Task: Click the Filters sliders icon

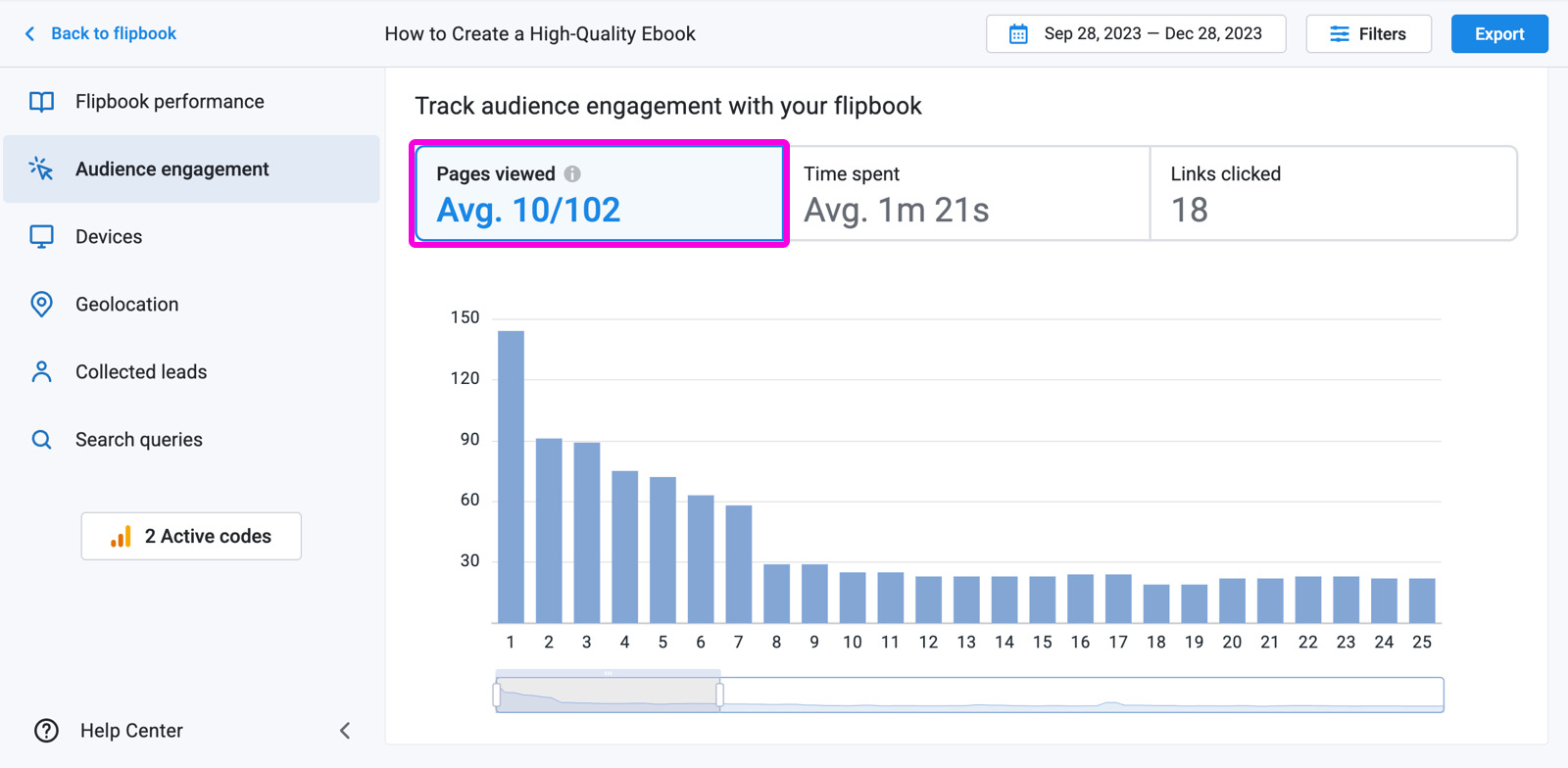Action: (x=1340, y=34)
